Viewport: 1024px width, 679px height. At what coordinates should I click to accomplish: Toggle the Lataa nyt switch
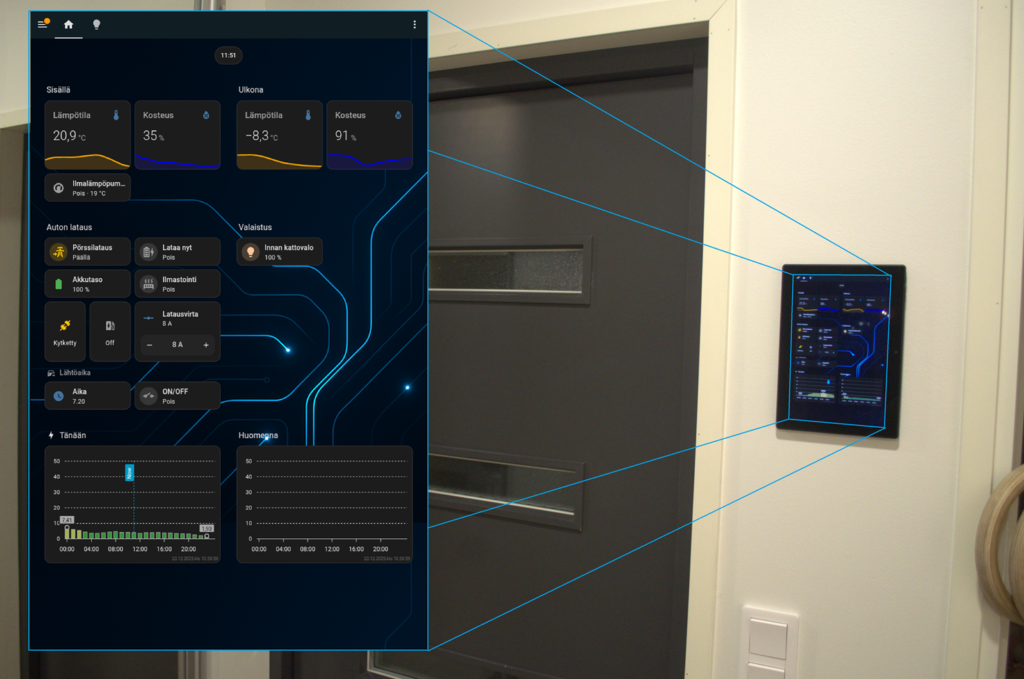click(148, 252)
